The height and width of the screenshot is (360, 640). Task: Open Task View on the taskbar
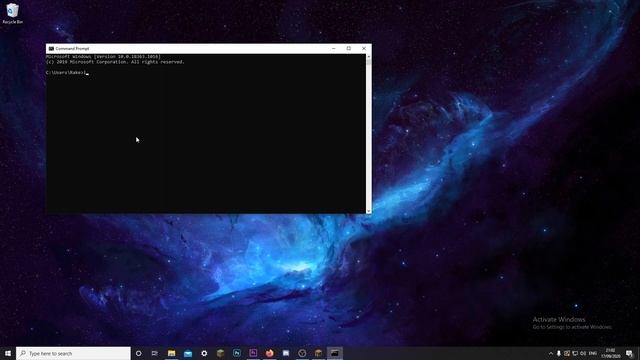155,353
